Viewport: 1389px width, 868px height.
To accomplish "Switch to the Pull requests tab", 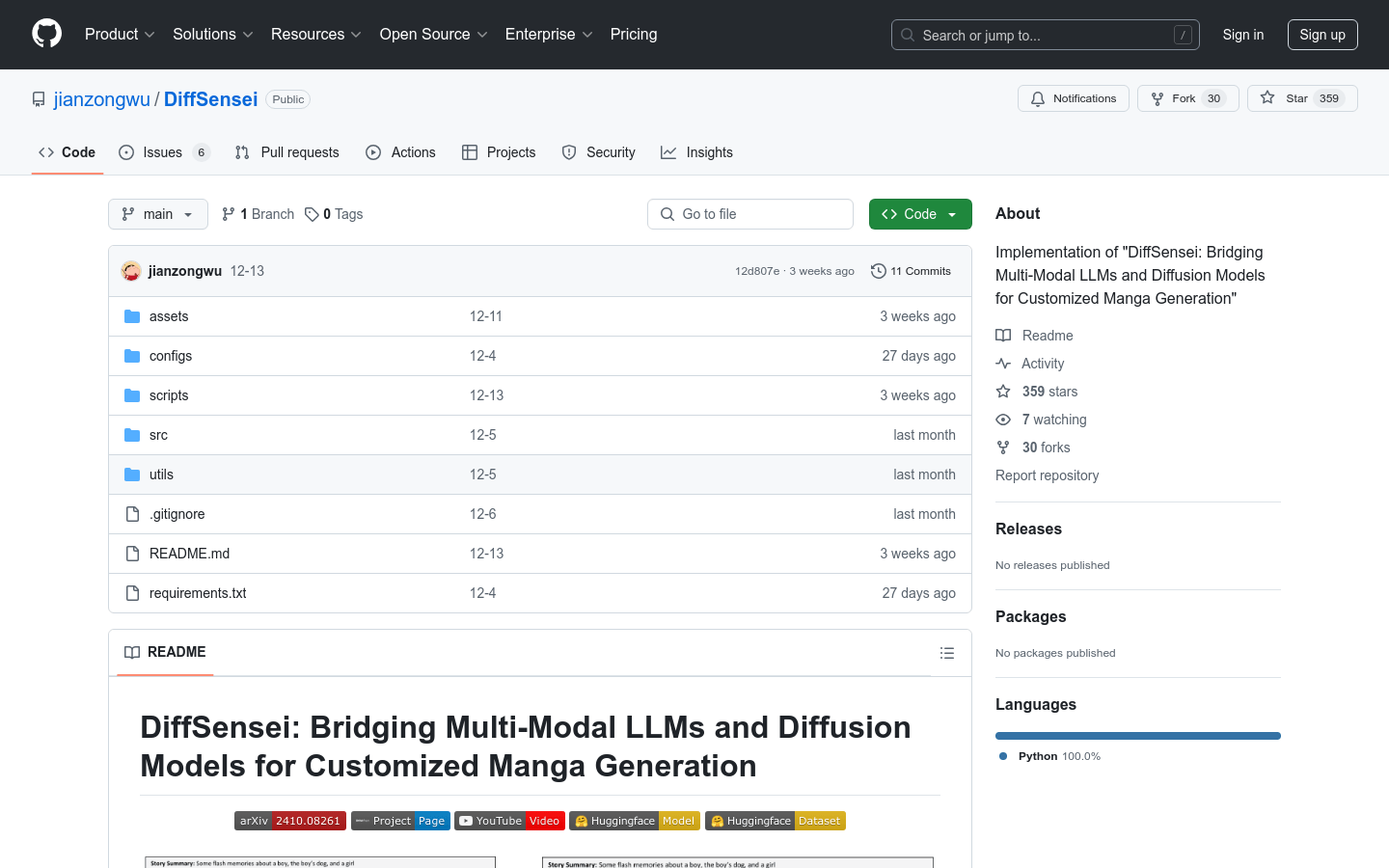I will 287,152.
